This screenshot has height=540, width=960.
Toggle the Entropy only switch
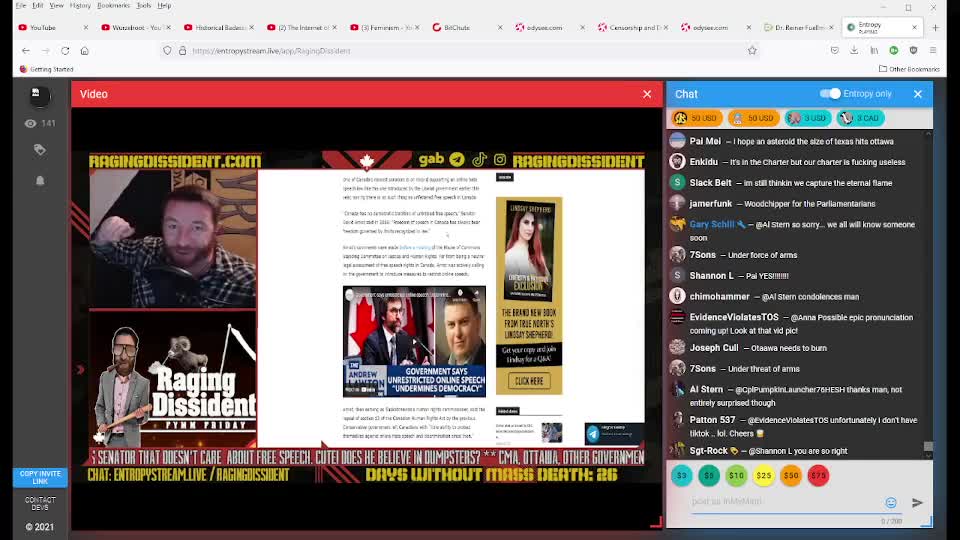coord(830,94)
